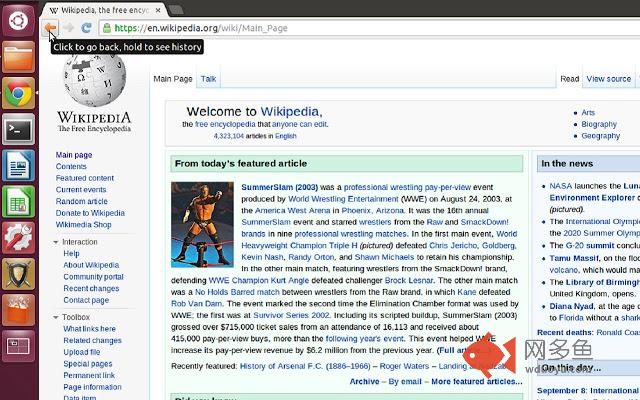Open System Settings wrench-gear dock icon
This screenshot has width=640, height=400.
point(18,238)
